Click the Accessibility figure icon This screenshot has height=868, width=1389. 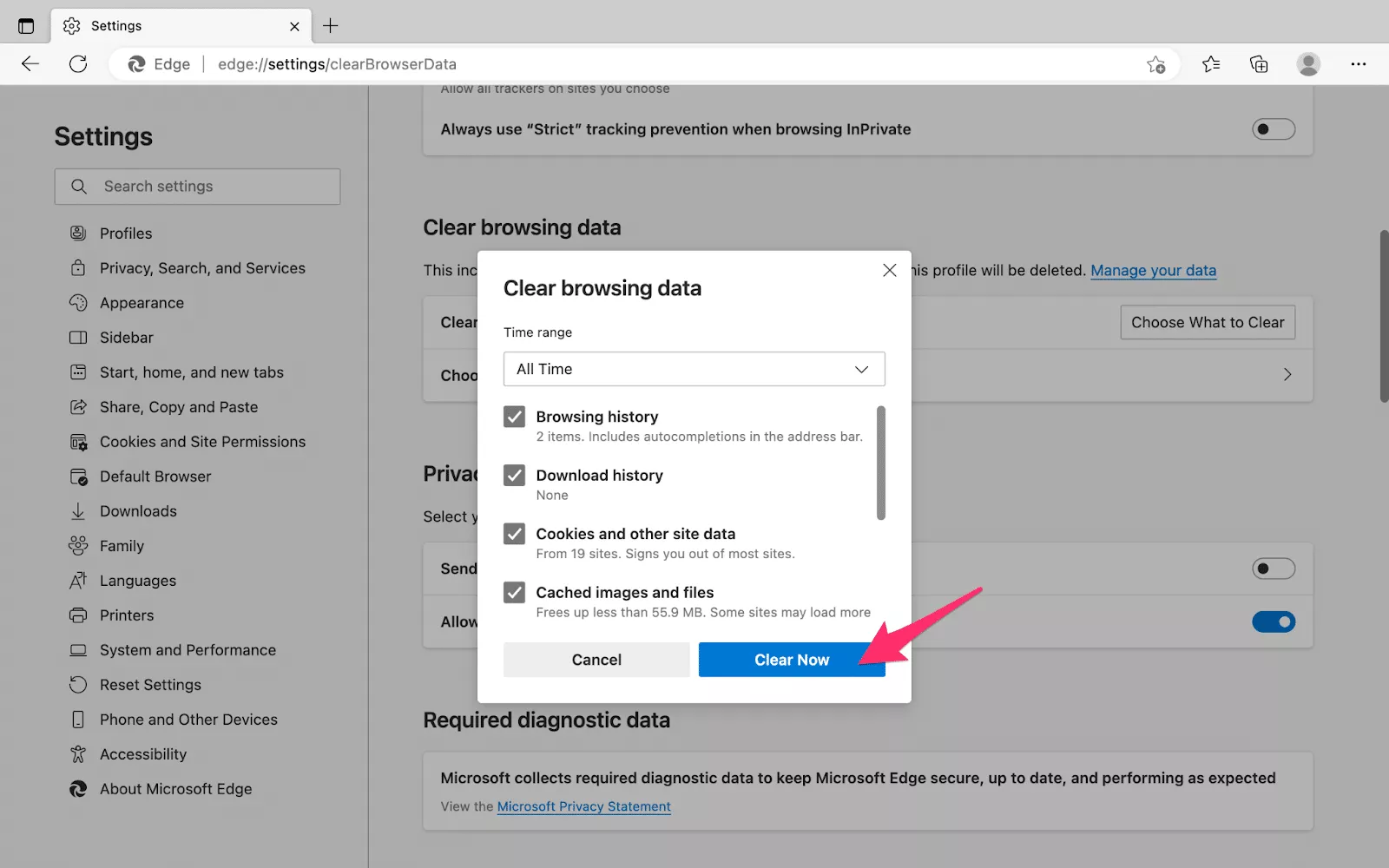point(78,753)
